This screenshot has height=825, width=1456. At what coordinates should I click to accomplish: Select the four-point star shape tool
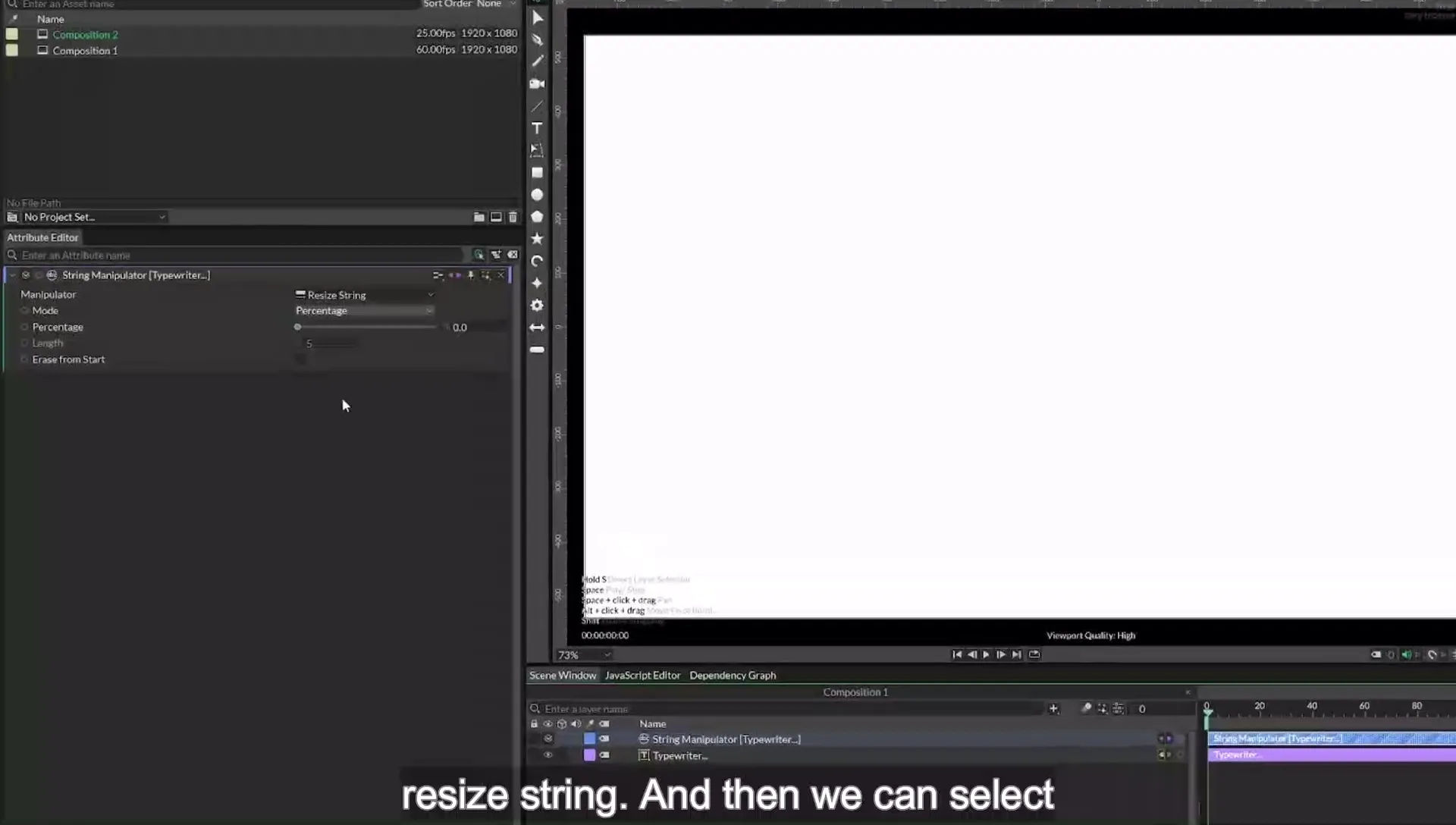pos(537,283)
